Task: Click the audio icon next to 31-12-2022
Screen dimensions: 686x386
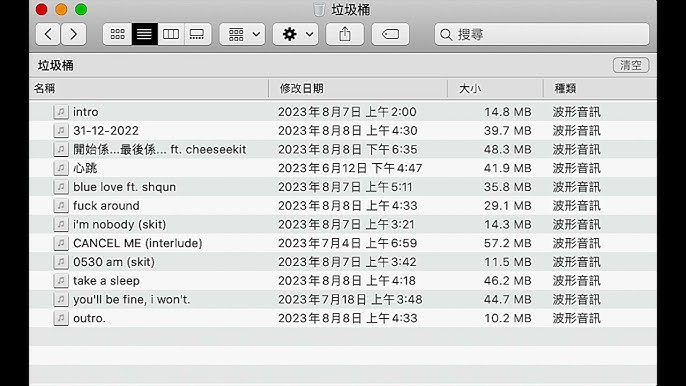Action: coord(61,130)
